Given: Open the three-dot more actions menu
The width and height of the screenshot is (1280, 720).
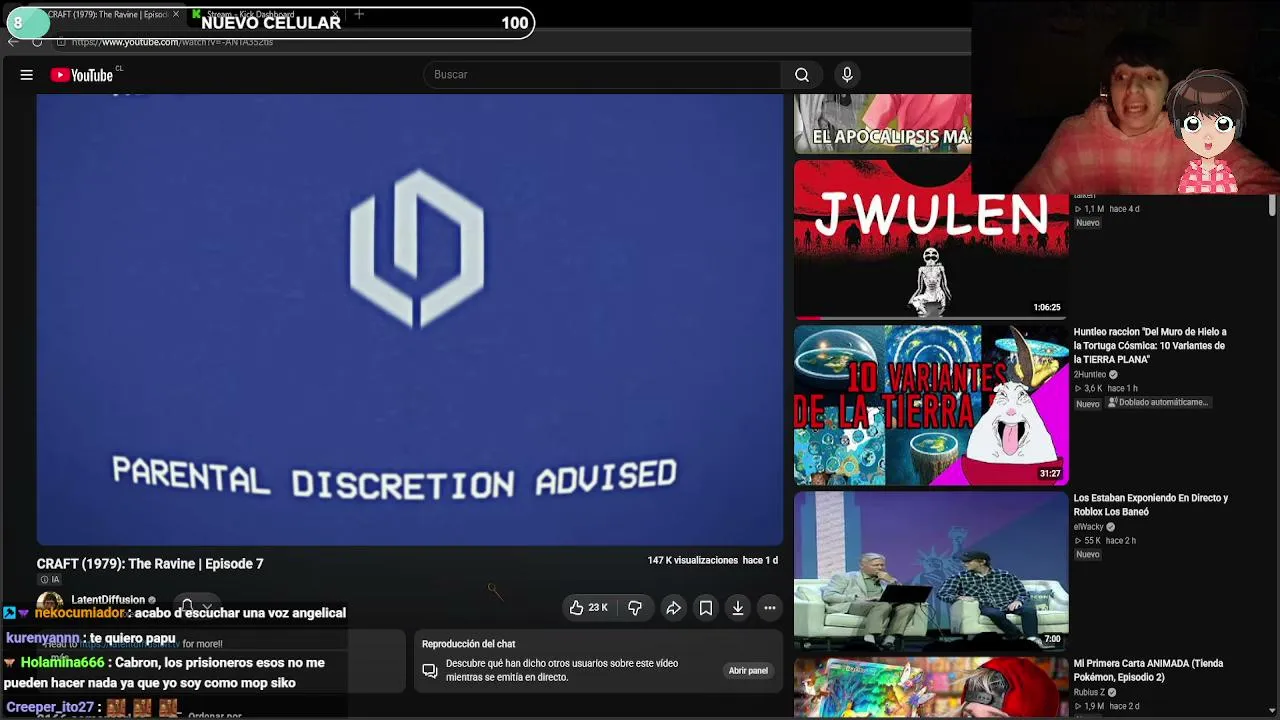Looking at the screenshot, I should (770, 608).
